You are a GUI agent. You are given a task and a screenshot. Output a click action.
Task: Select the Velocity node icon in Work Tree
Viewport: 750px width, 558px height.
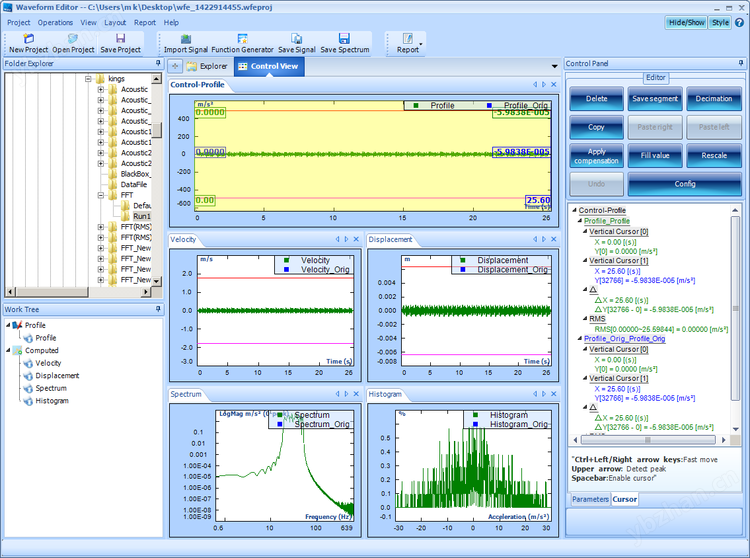coord(28,363)
